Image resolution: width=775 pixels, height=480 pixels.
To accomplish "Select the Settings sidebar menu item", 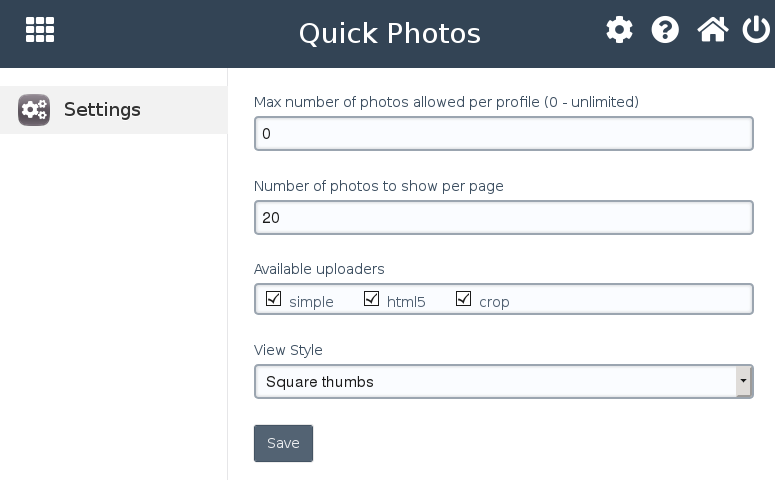I will 102,110.
